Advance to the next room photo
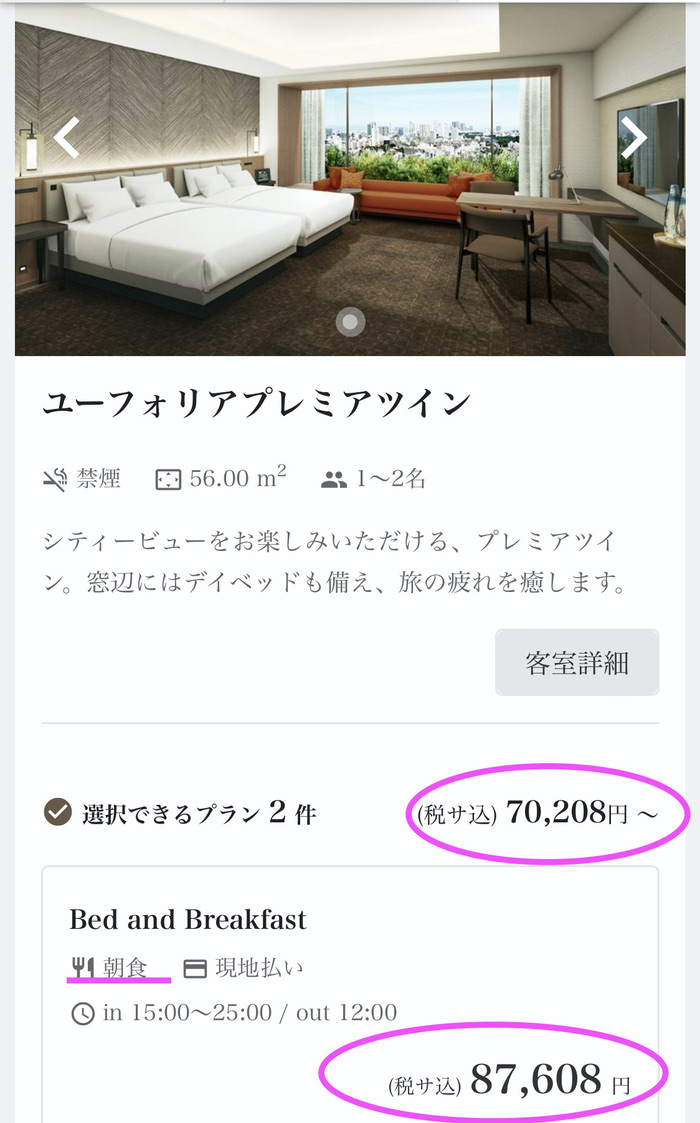 point(634,138)
